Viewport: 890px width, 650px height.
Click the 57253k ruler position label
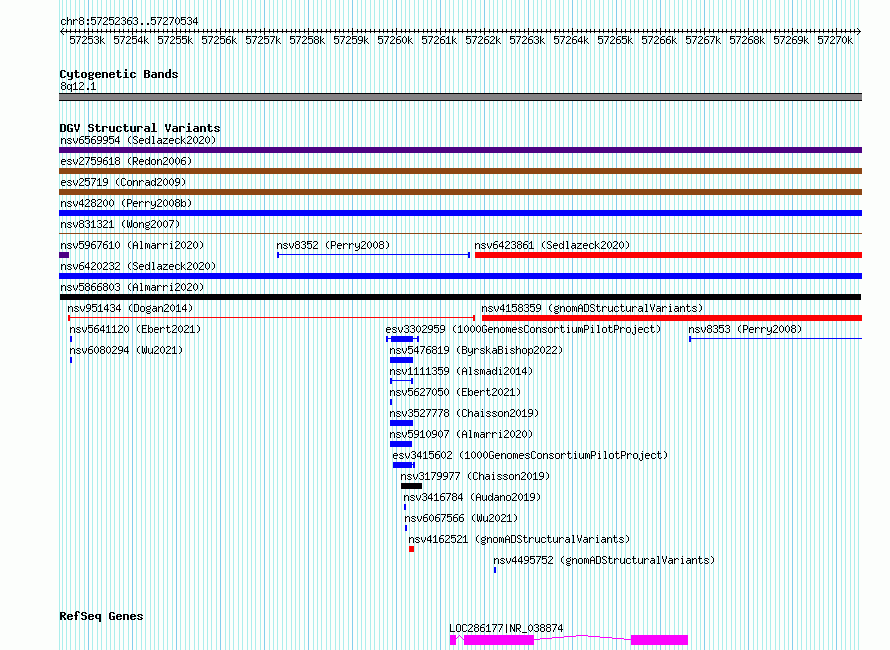pyautogui.click(x=87, y=40)
